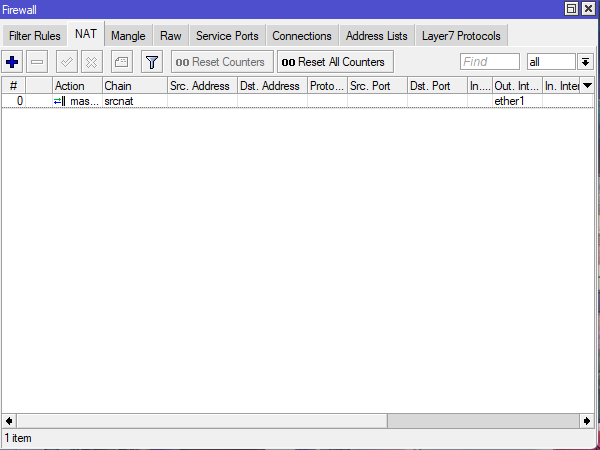
Task: Open Layer7 Protocols tab
Action: point(461,36)
